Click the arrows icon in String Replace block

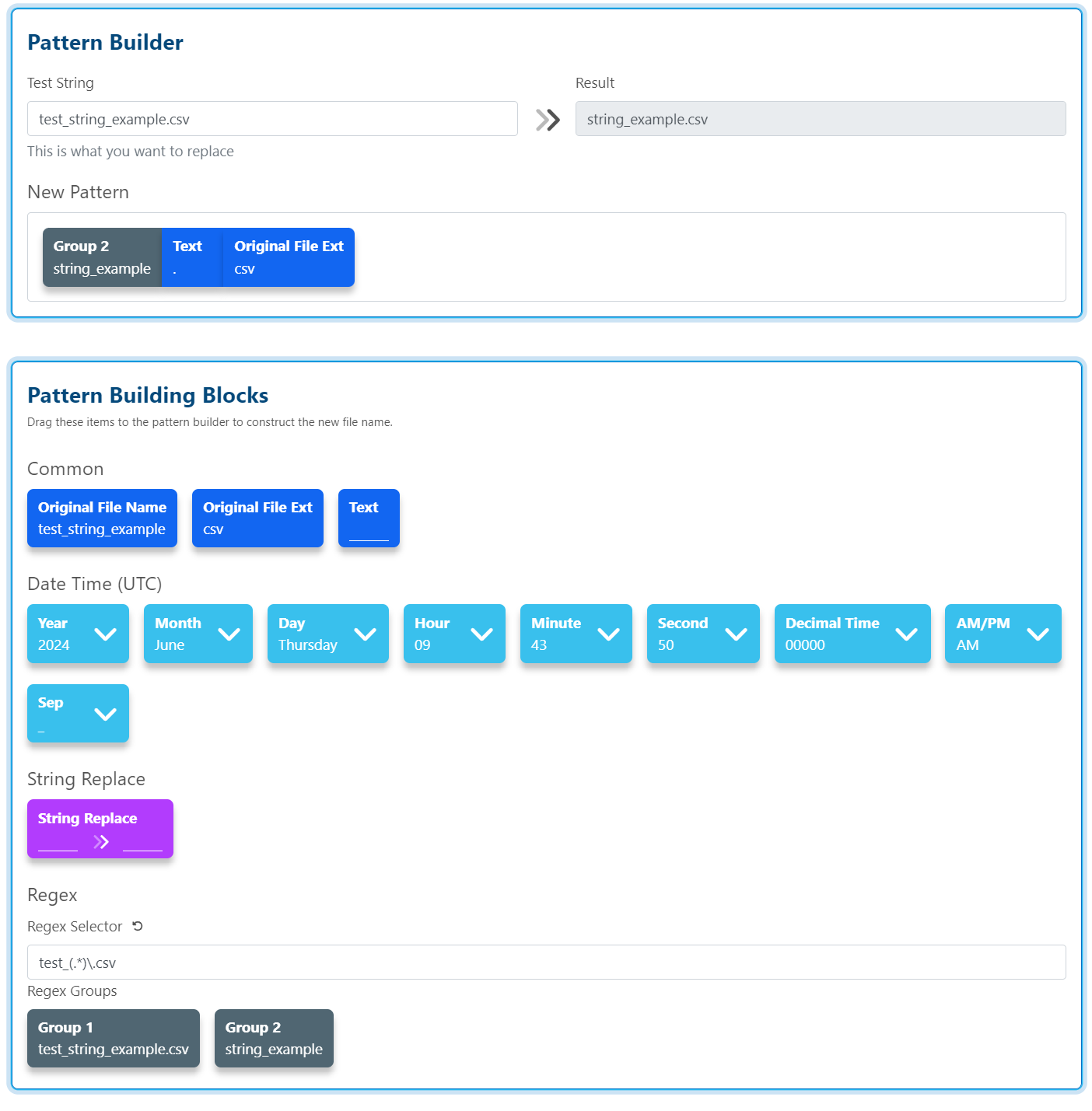pyautogui.click(x=101, y=842)
